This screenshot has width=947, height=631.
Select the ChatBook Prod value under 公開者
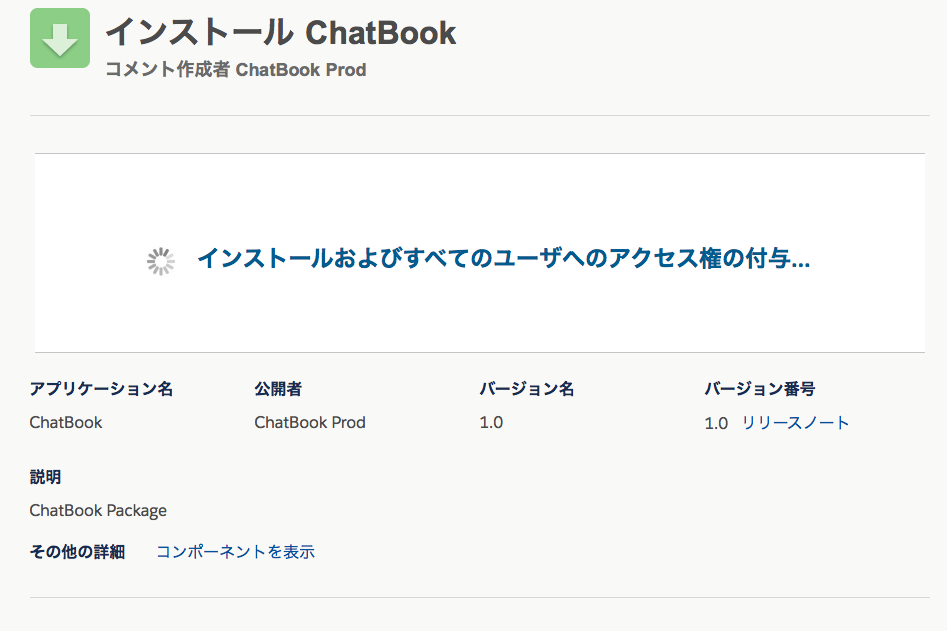coord(310,423)
